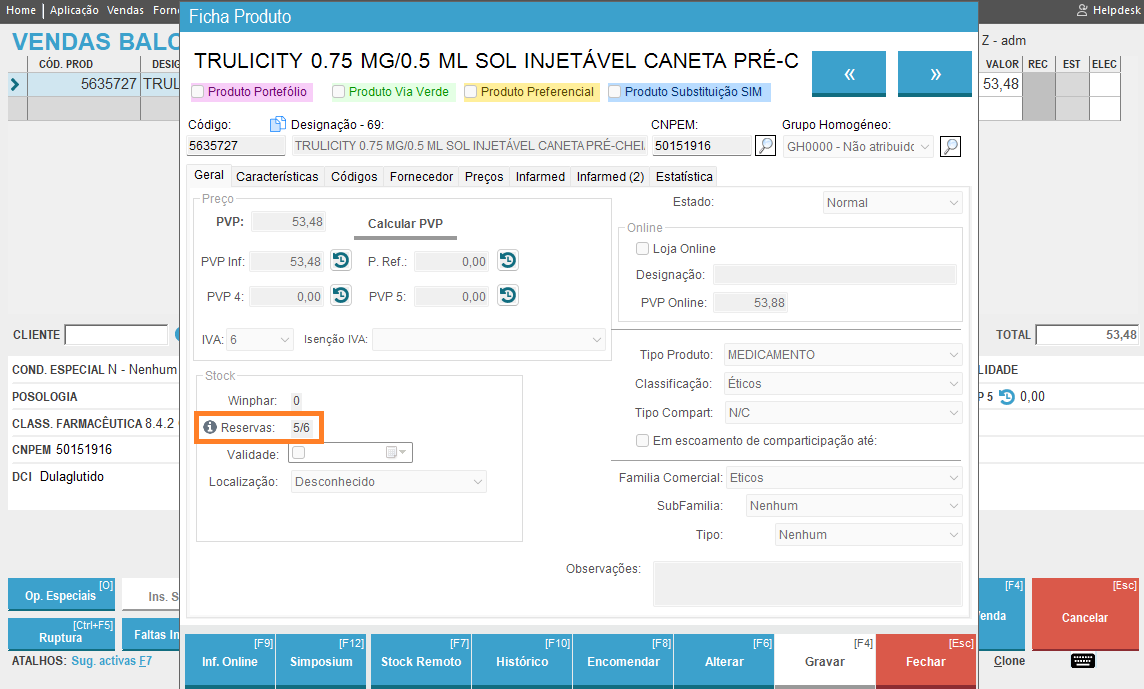Click the Encomendar button

623,661
